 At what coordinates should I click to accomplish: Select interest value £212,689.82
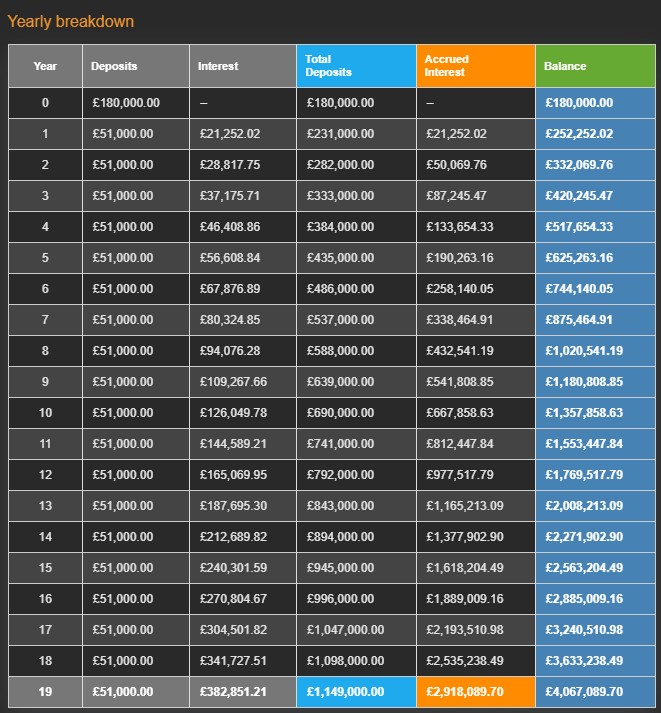coord(233,537)
